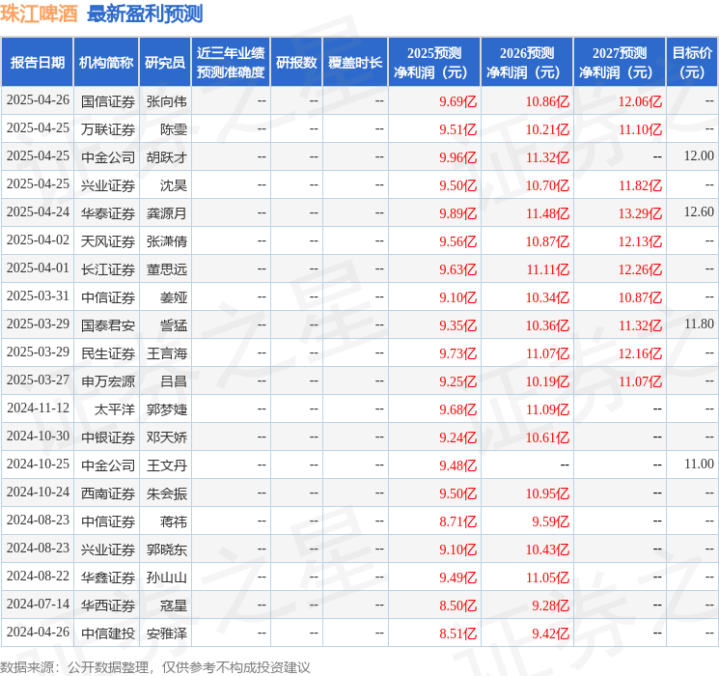719x676 pixels.
Task: Select 万联证券 institution cell
Action: 108,130
